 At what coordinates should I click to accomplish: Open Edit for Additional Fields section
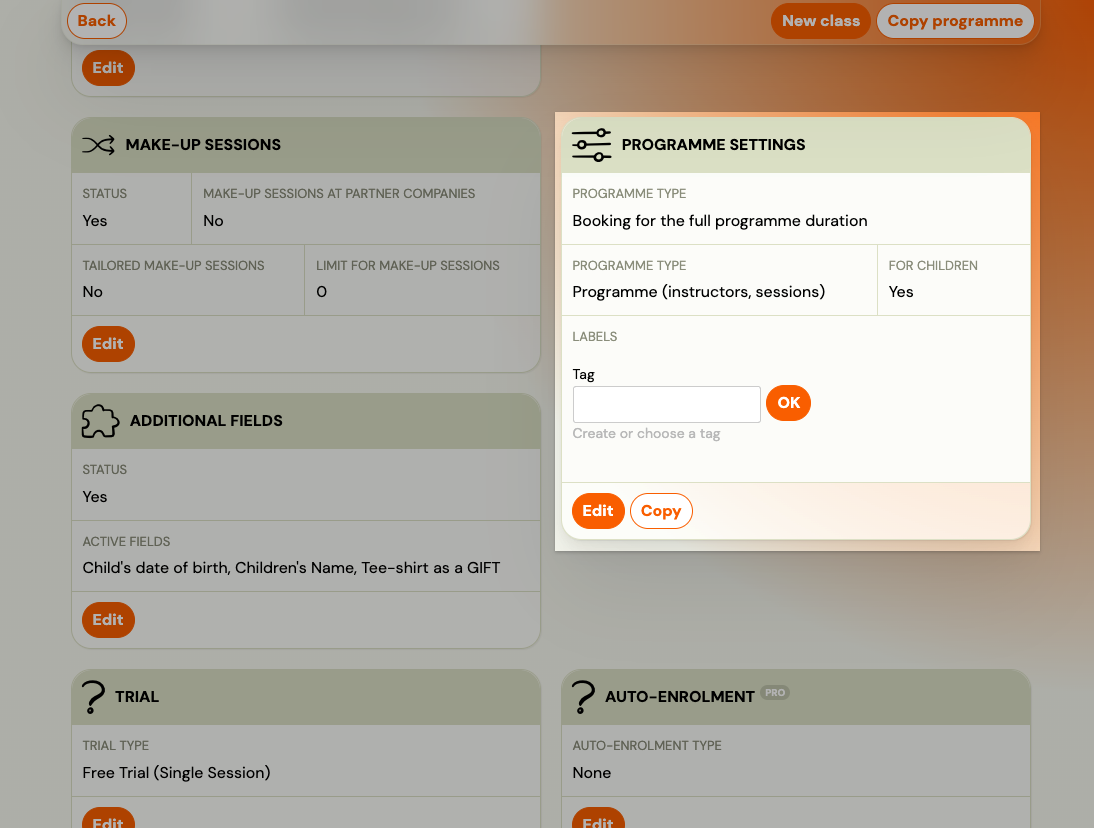[108, 620]
